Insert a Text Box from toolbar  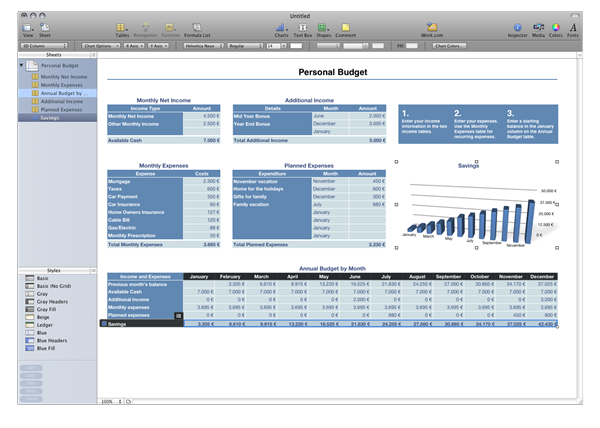[303, 29]
